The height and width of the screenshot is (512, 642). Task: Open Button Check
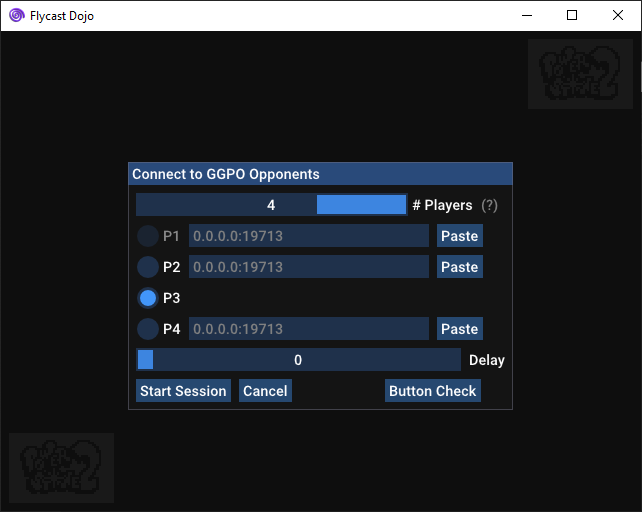coord(432,391)
